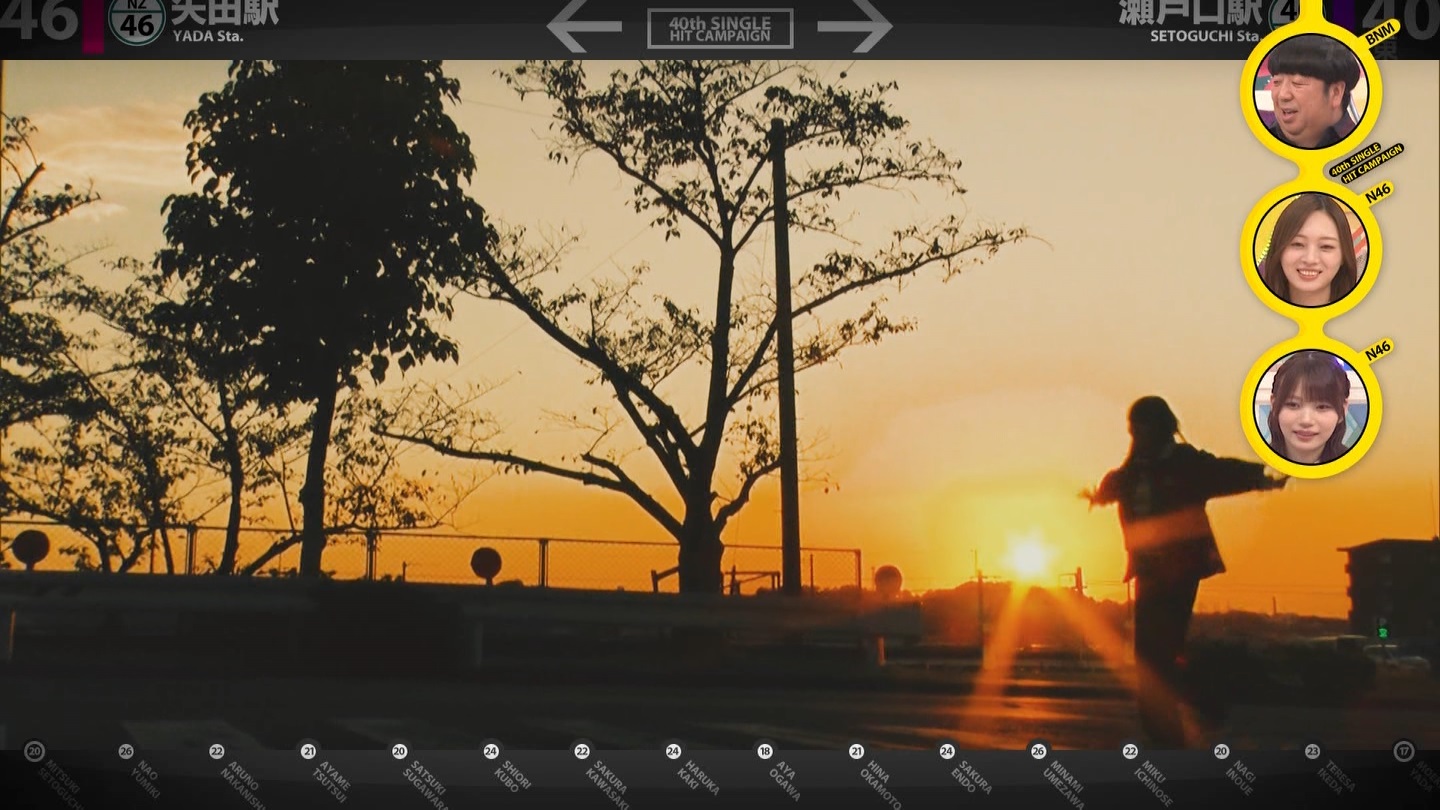Click the left arrow in the top bar
Image resolution: width=1440 pixels, height=810 pixels.
coord(584,26)
